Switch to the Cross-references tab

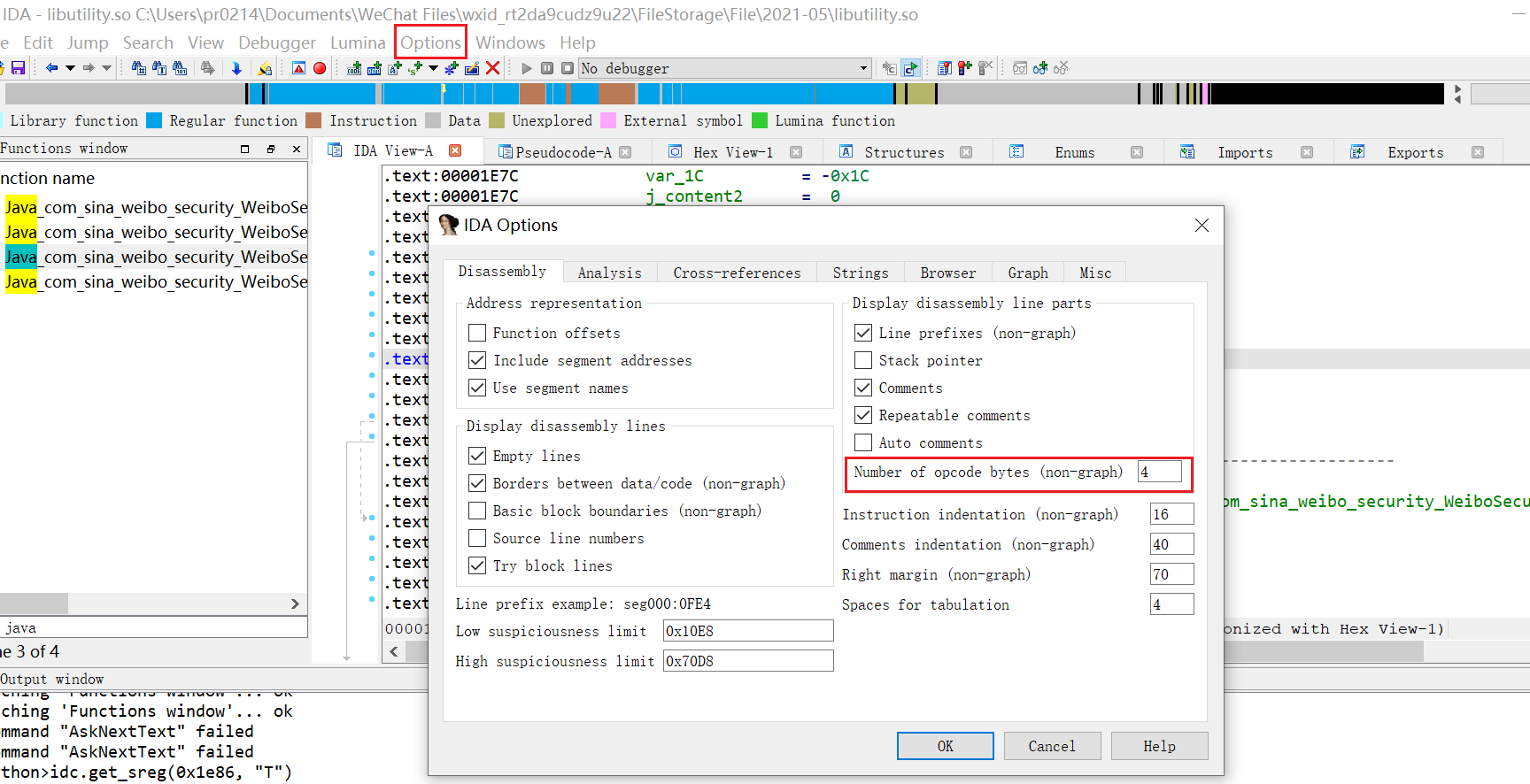pos(737,273)
